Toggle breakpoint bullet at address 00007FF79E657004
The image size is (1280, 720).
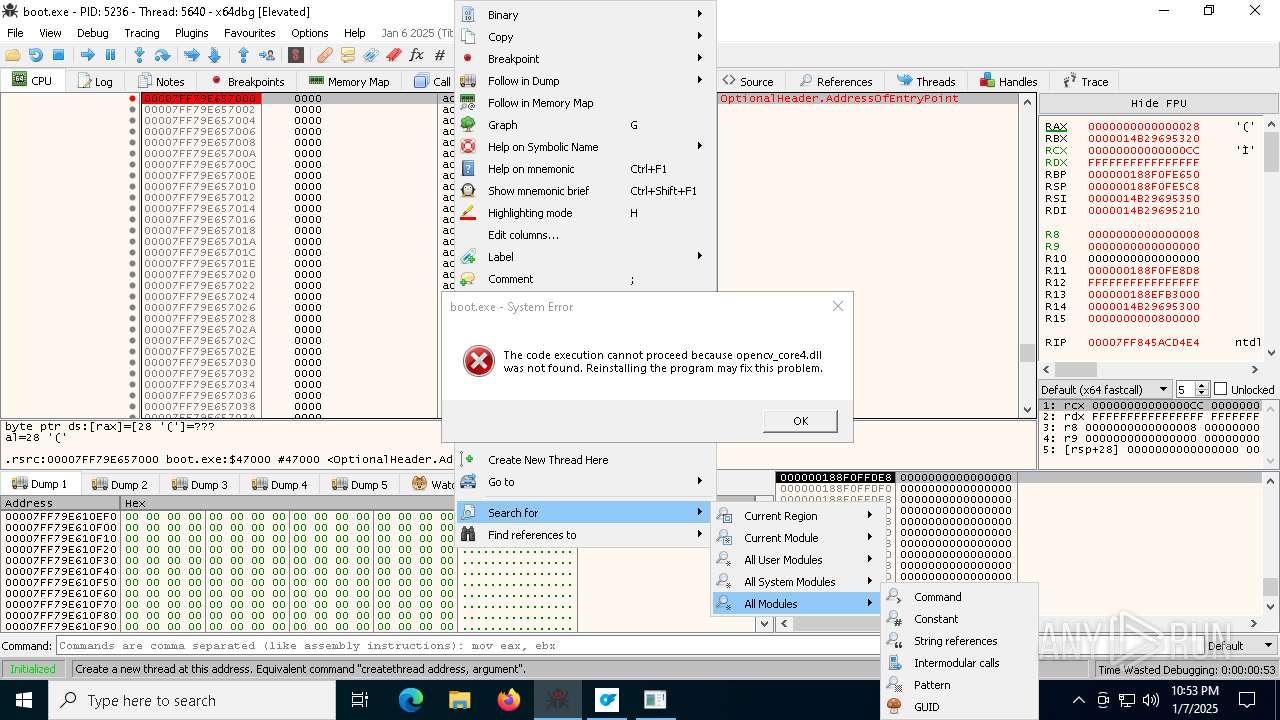(x=132, y=121)
